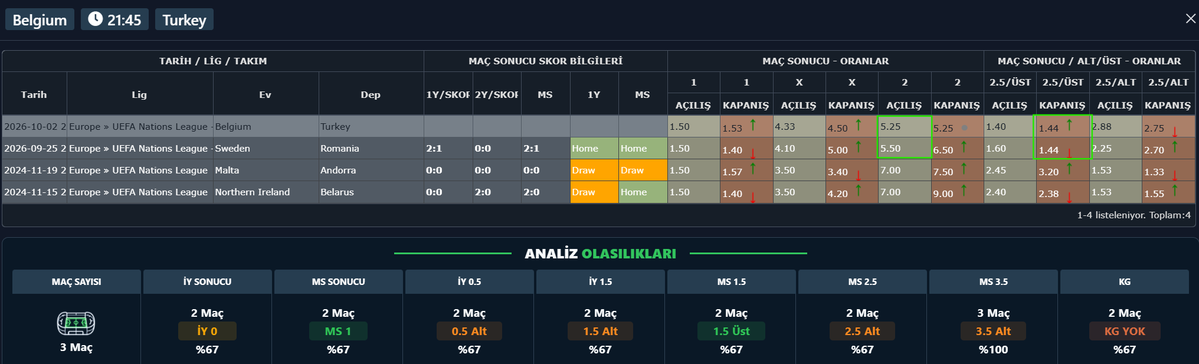The image size is (1199, 364).
Task: Sort table by Tarih column header
Action: pos(34,94)
